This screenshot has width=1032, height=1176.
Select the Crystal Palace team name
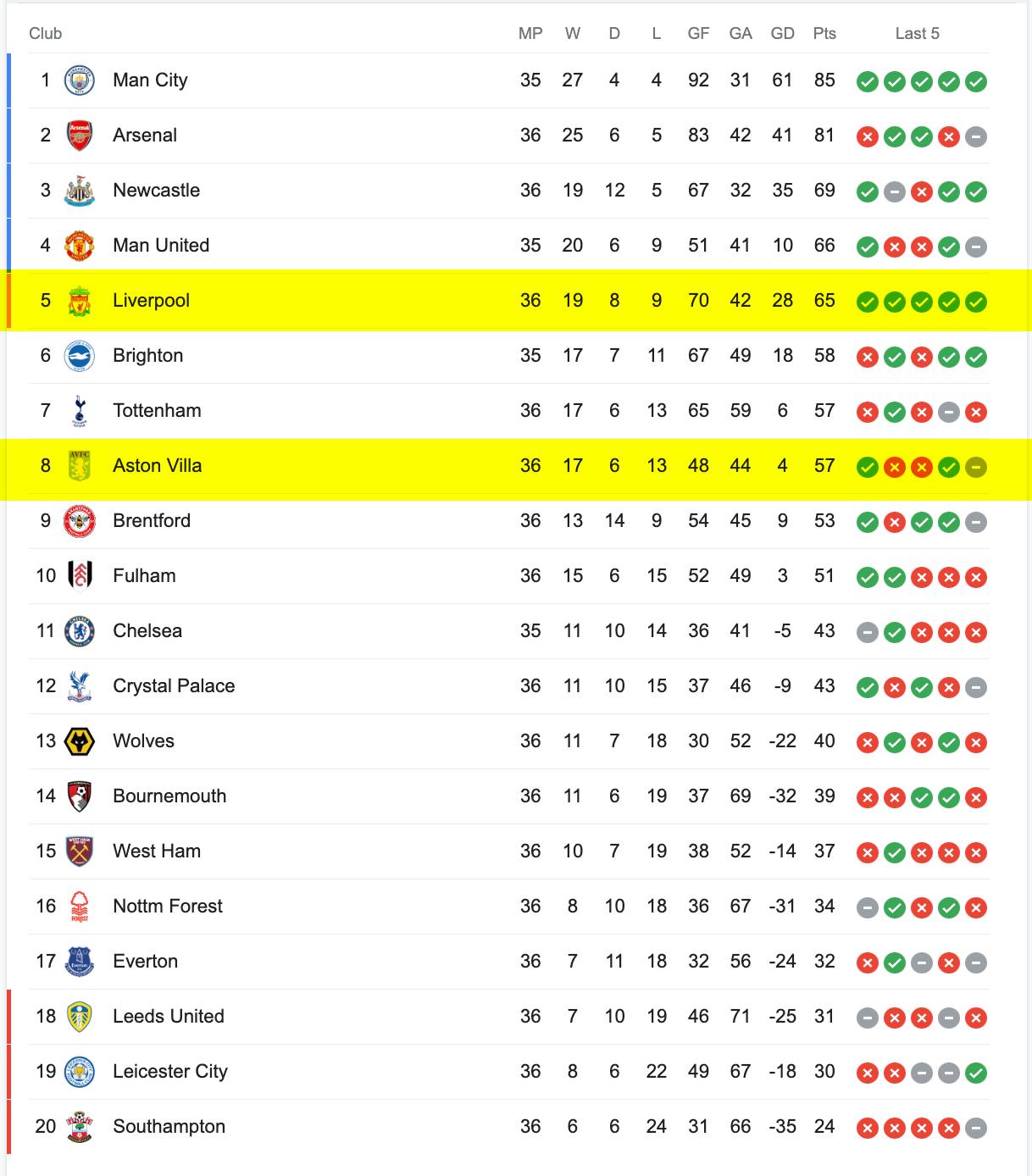pos(174,686)
